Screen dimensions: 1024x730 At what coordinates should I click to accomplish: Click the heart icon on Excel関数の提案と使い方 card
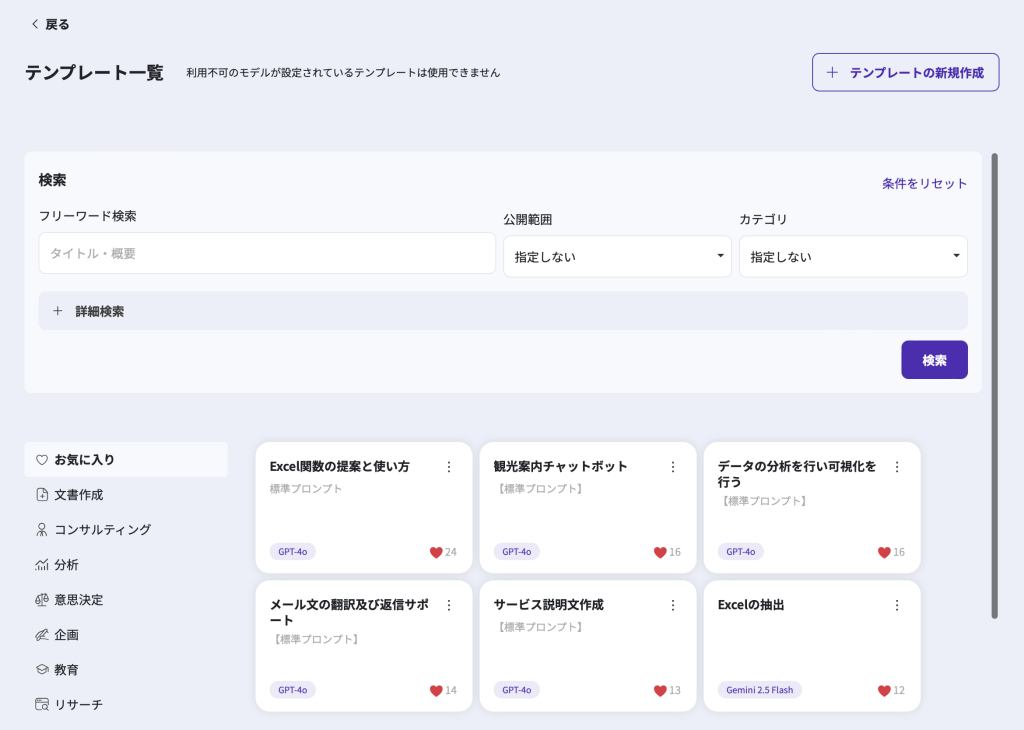(436, 552)
